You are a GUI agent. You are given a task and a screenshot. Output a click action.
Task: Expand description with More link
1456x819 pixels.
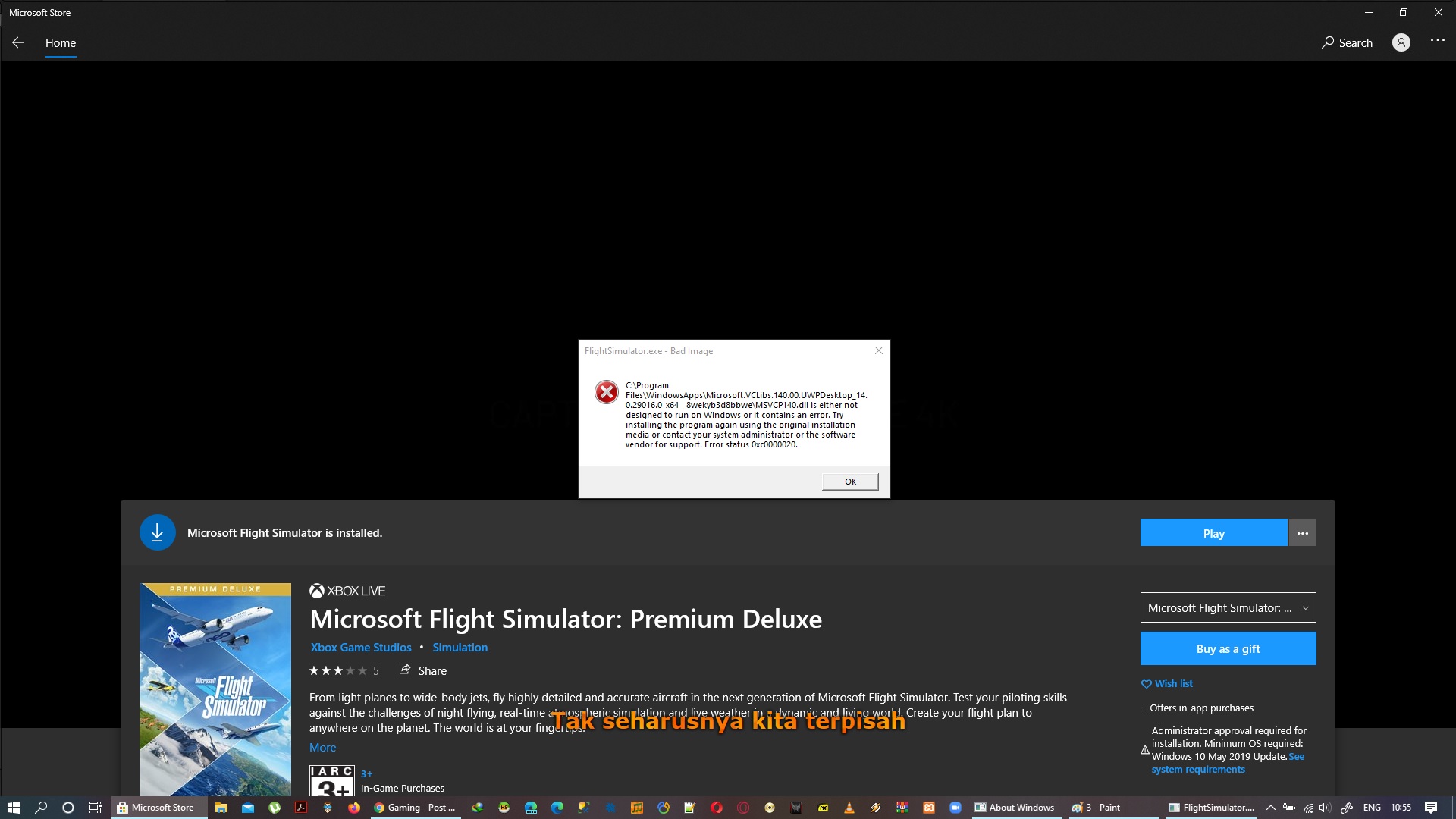pyautogui.click(x=322, y=748)
